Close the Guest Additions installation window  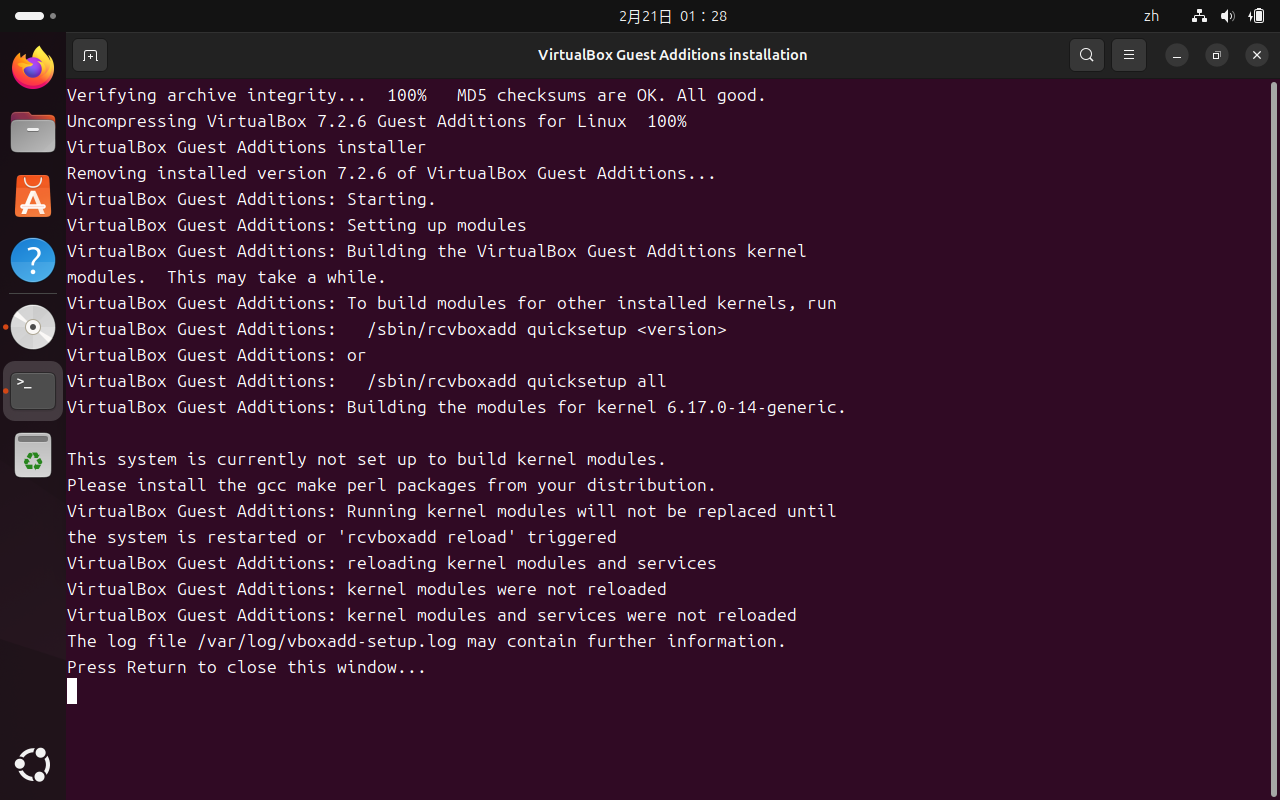coord(1257,55)
